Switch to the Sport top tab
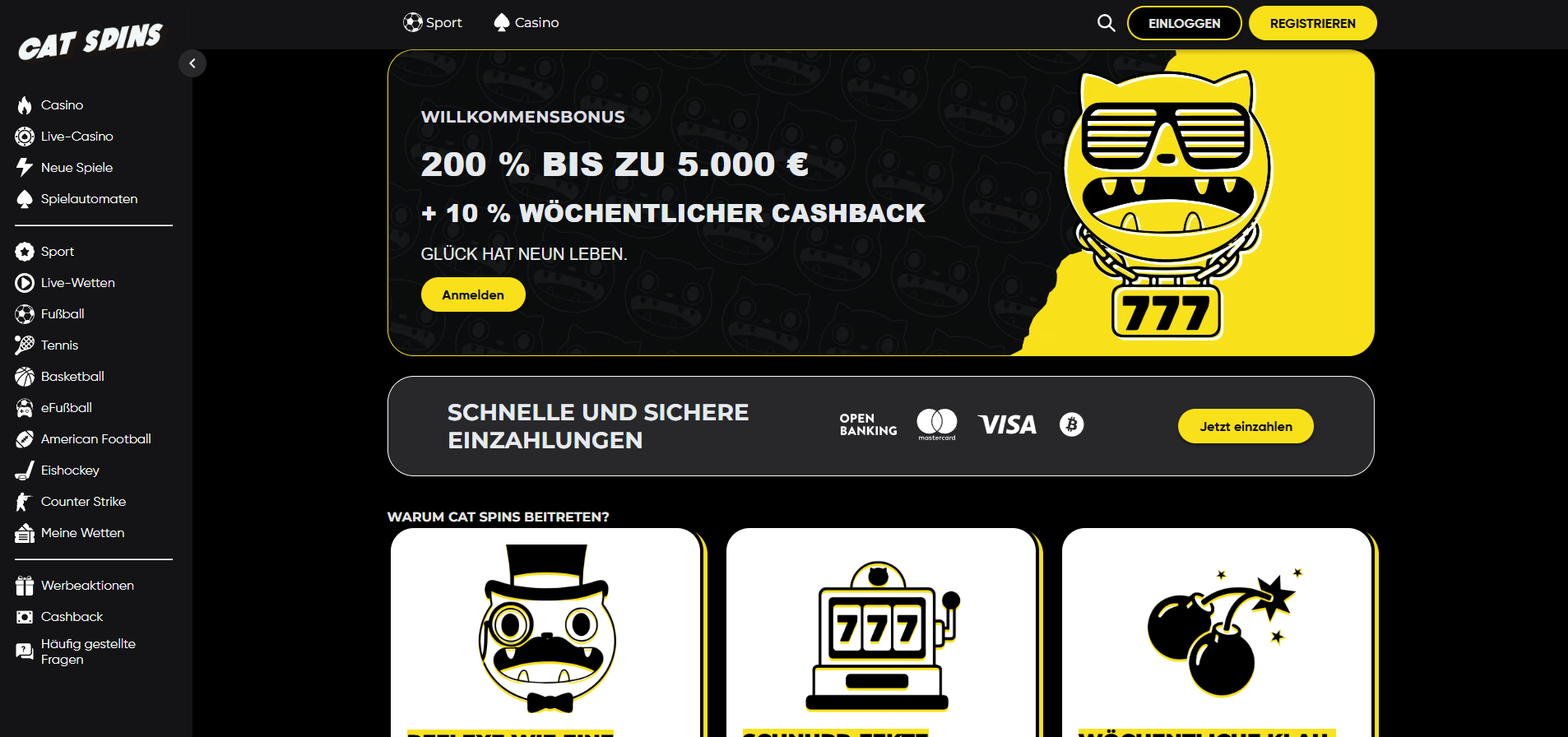Image resolution: width=1568 pixels, height=737 pixels. [433, 23]
